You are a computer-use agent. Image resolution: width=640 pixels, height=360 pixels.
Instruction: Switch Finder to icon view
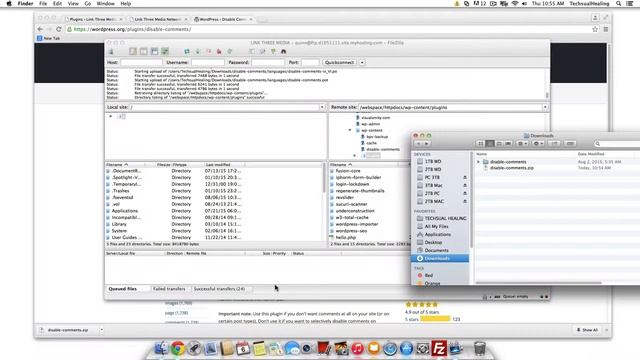(x=481, y=143)
